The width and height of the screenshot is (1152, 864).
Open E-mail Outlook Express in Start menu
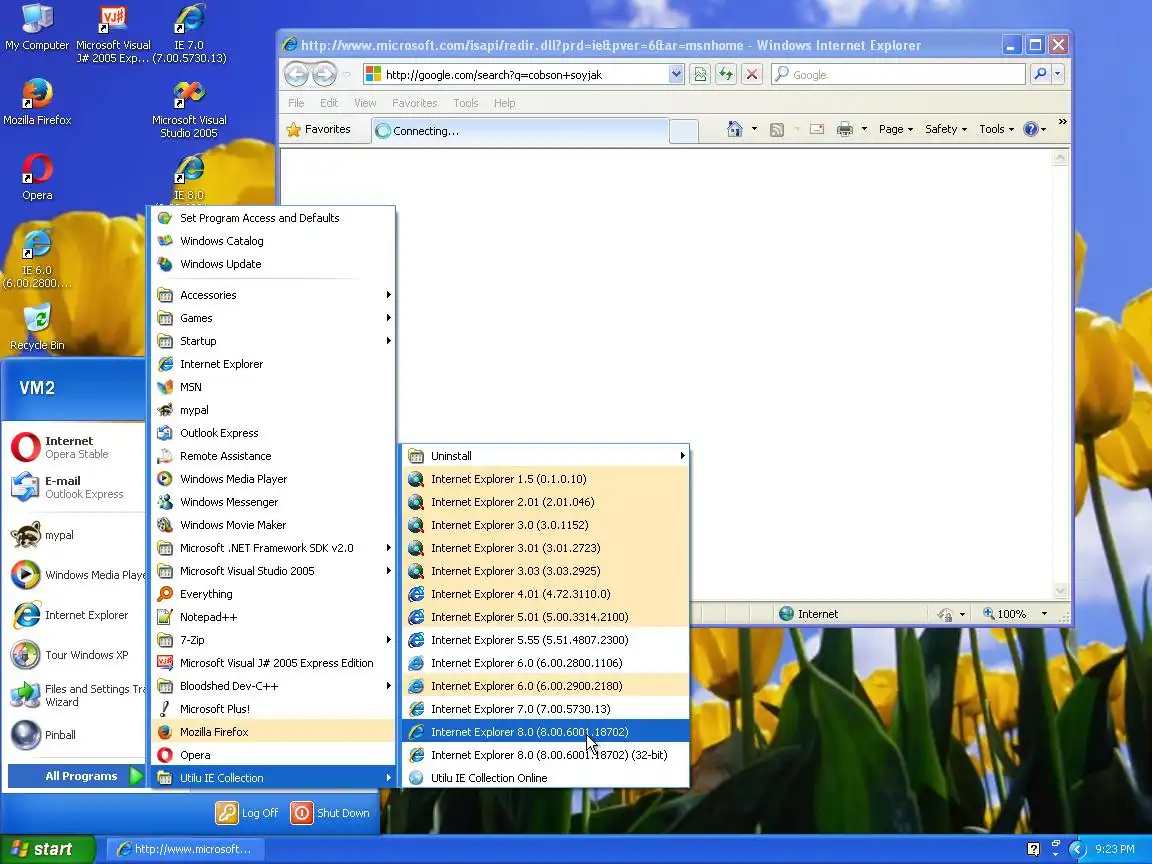73,487
